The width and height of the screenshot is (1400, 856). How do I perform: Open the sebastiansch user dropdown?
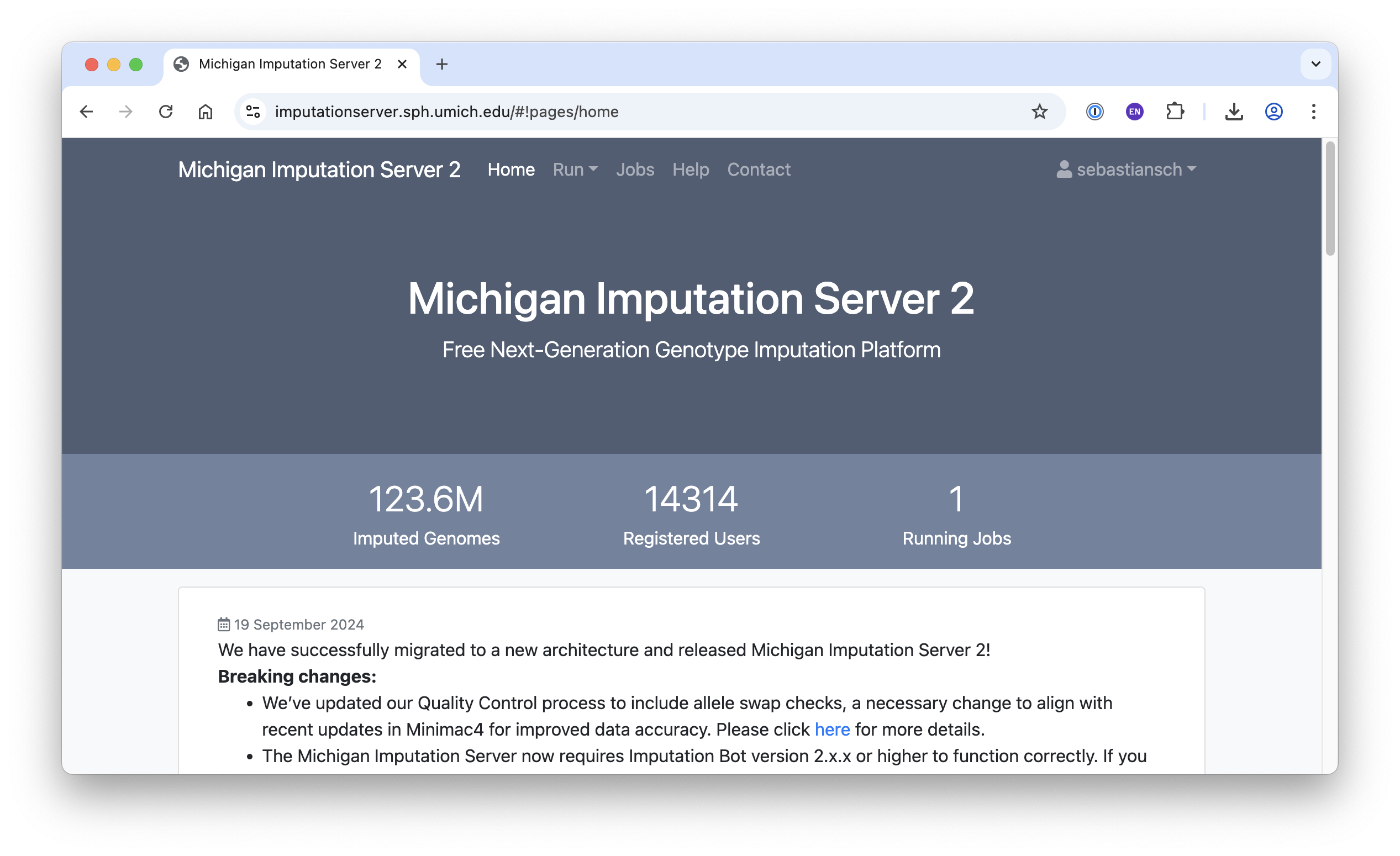pyautogui.click(x=1126, y=170)
